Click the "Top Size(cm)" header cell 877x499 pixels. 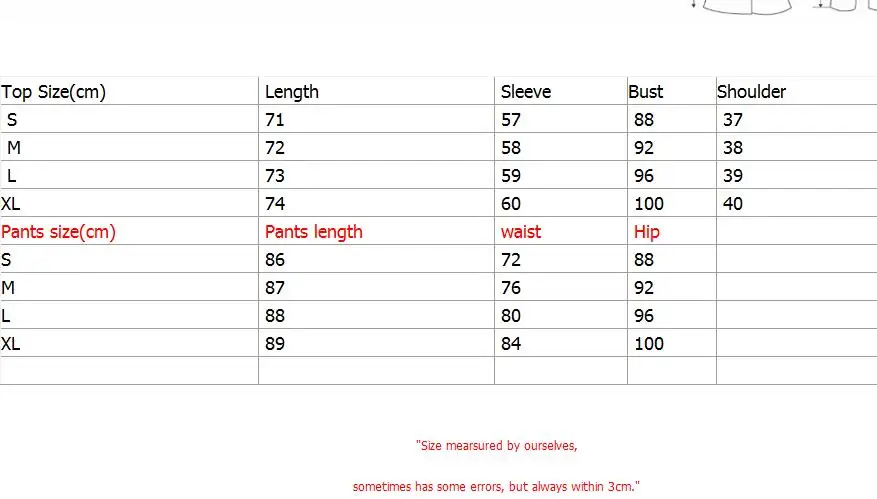(54, 92)
